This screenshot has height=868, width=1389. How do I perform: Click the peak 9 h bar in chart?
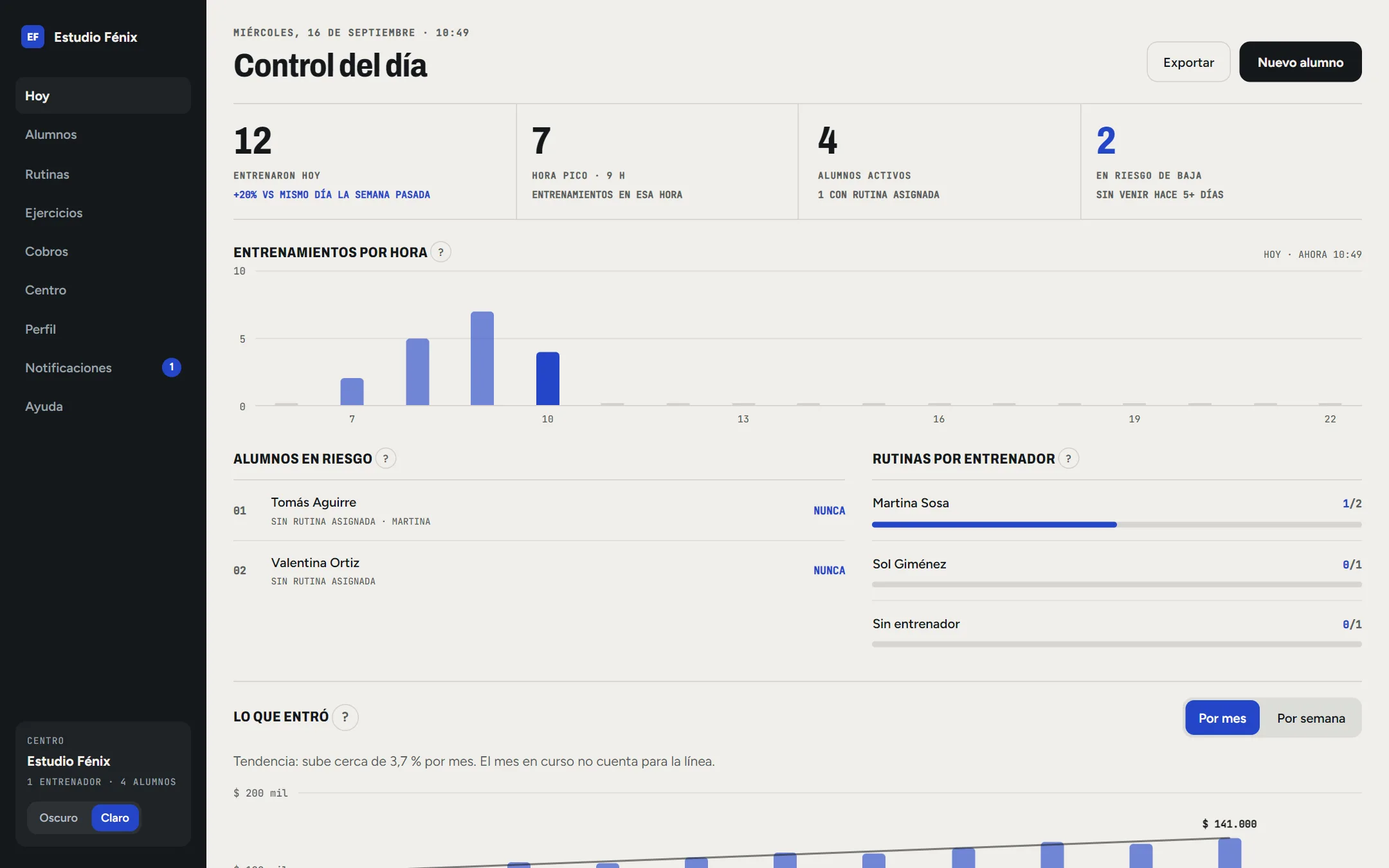pos(482,358)
